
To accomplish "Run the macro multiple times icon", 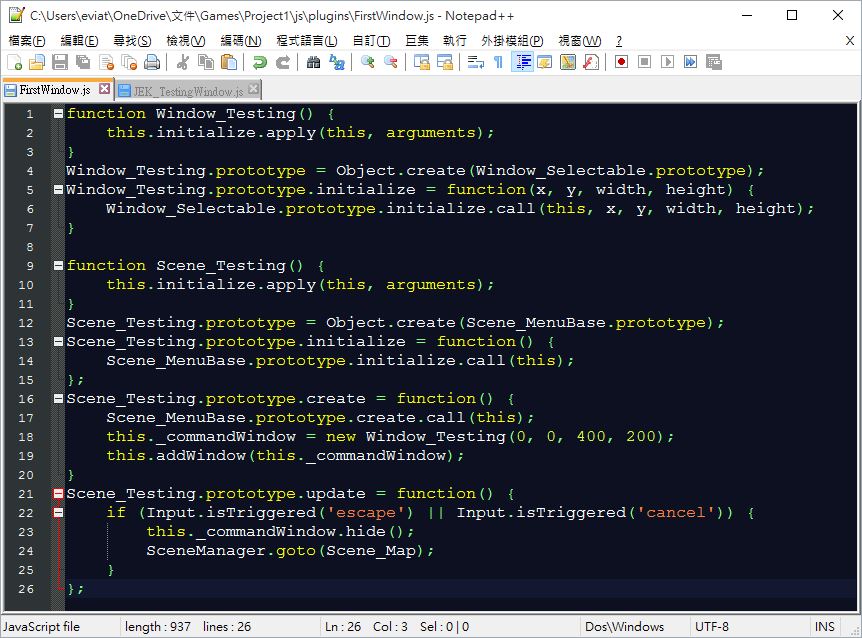I will [x=690, y=62].
